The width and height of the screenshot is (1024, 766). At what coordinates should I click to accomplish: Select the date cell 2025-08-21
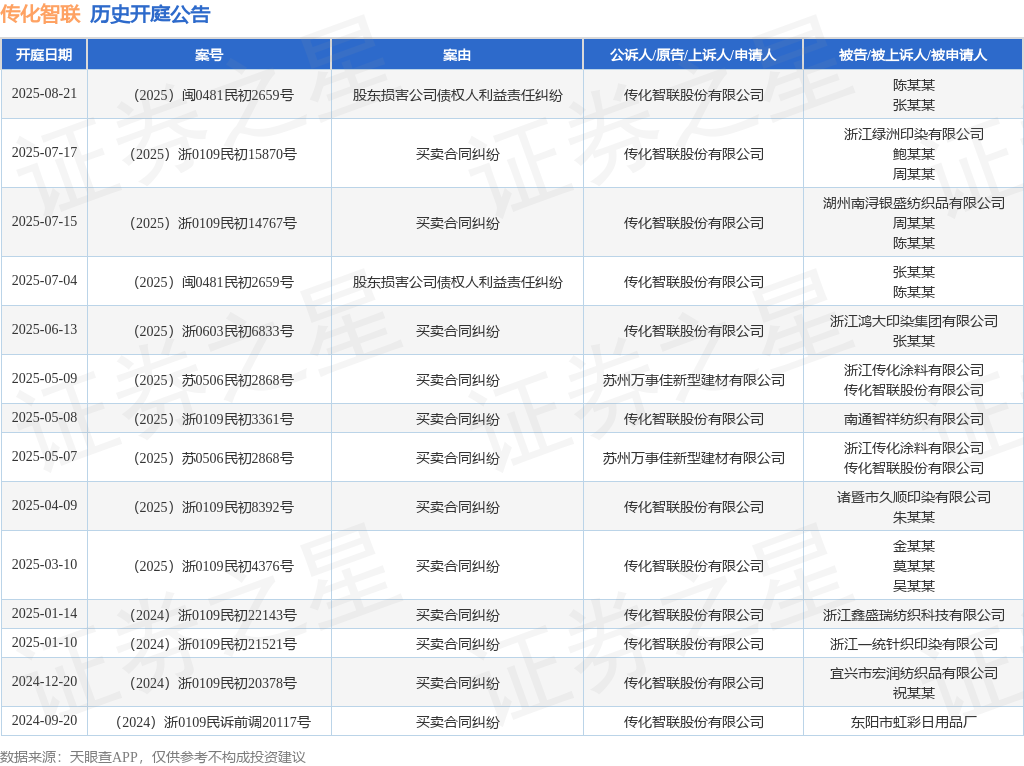(x=44, y=93)
